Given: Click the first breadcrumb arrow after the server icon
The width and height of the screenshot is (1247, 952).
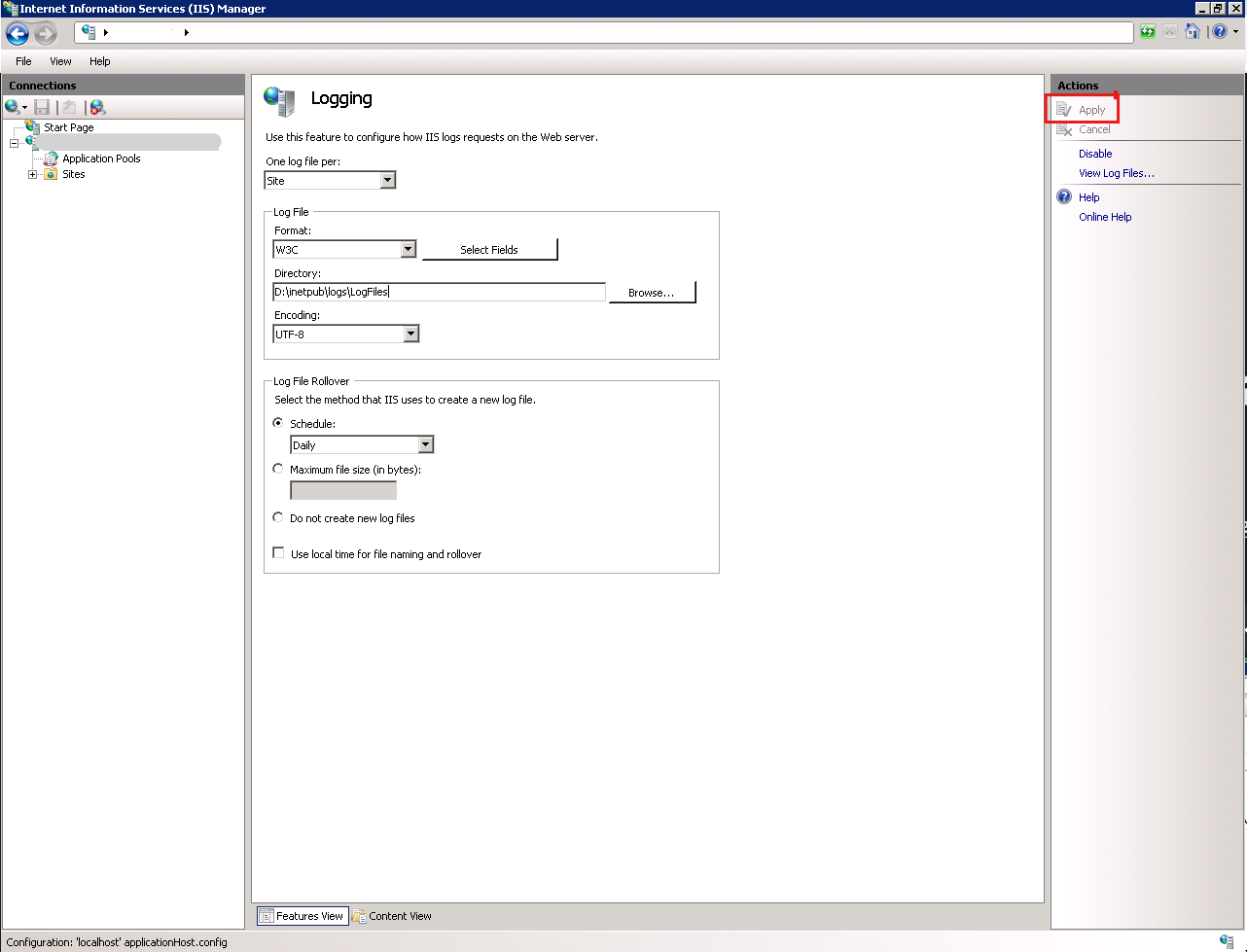Looking at the screenshot, I should 105,33.
